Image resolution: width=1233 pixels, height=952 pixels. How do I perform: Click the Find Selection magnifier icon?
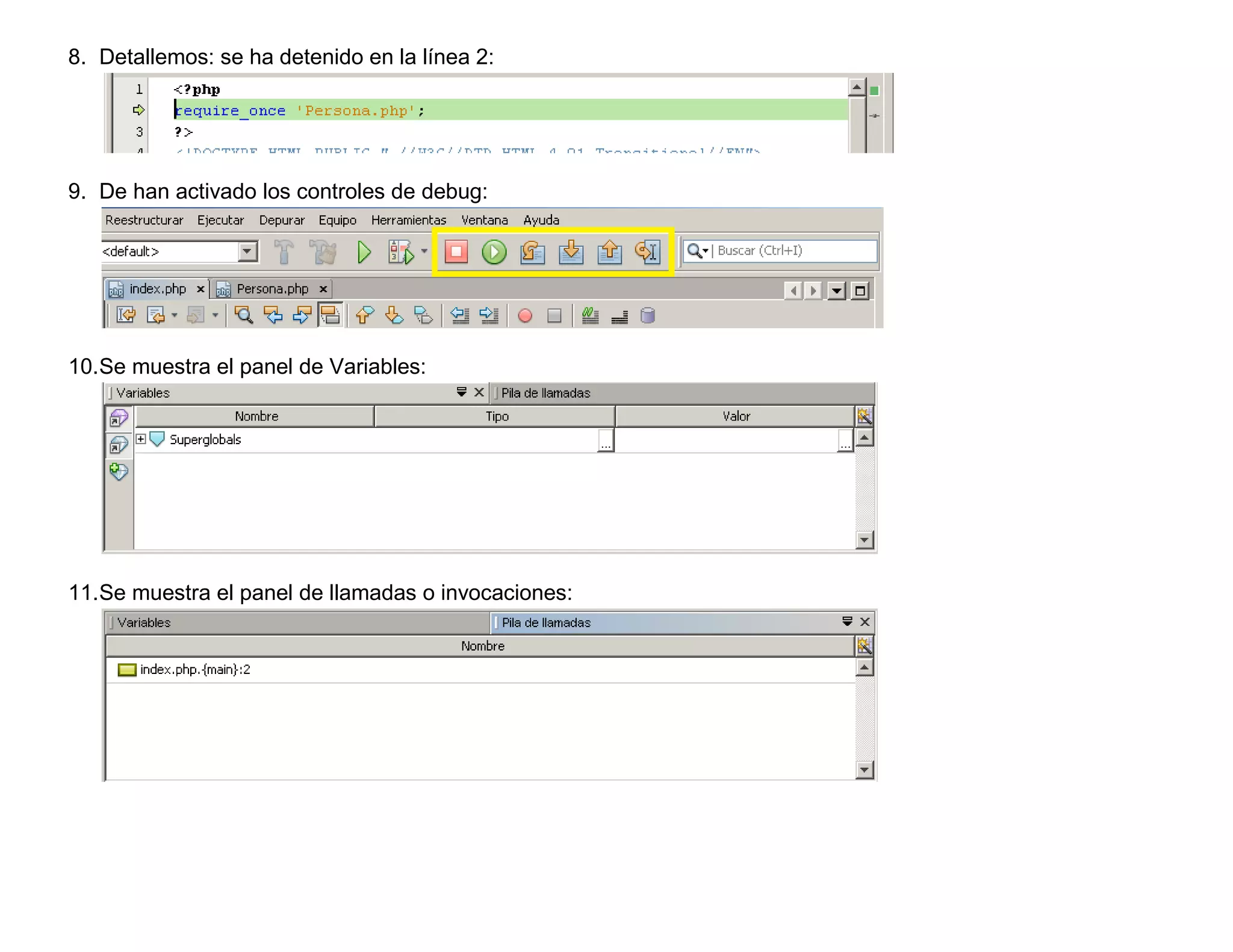(244, 315)
